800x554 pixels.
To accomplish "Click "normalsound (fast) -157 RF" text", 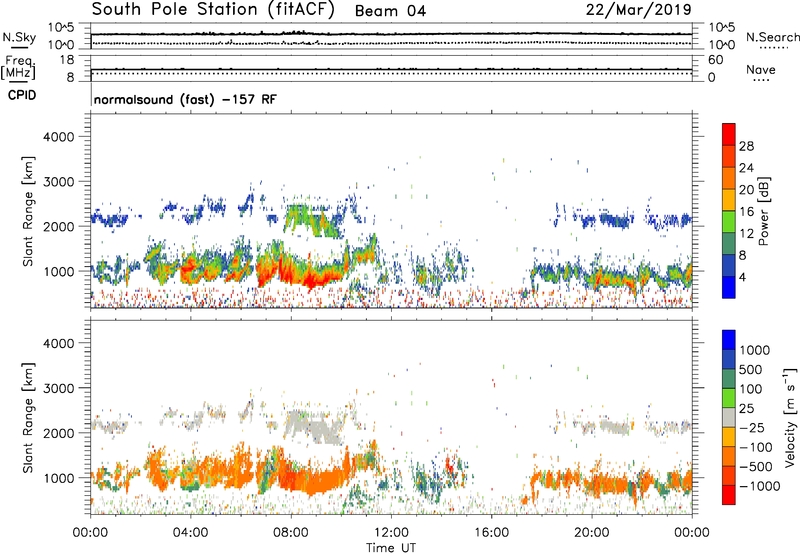I will [185, 99].
